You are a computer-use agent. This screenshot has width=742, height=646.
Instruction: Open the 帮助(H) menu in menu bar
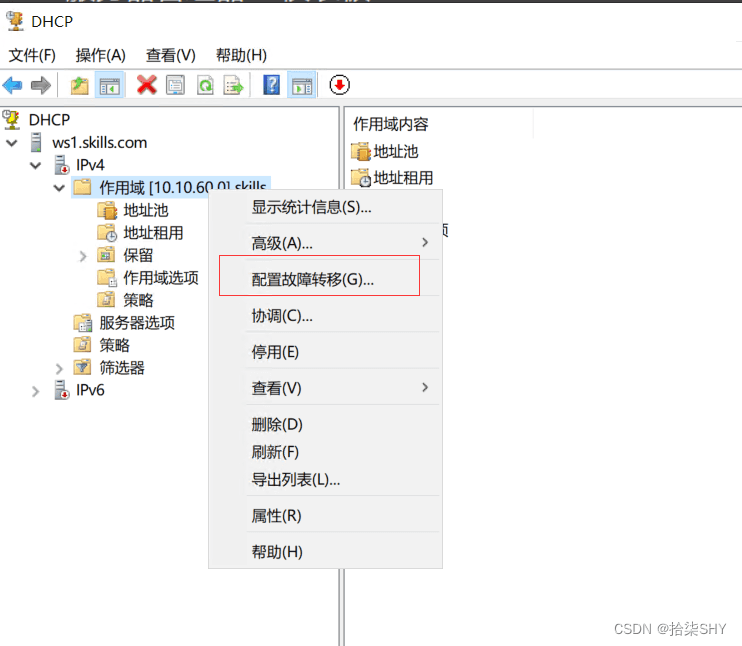point(241,55)
